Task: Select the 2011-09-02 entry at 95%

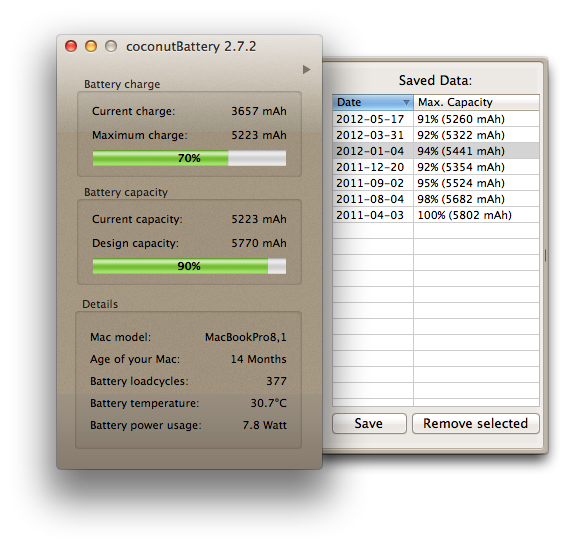Action: click(436, 183)
